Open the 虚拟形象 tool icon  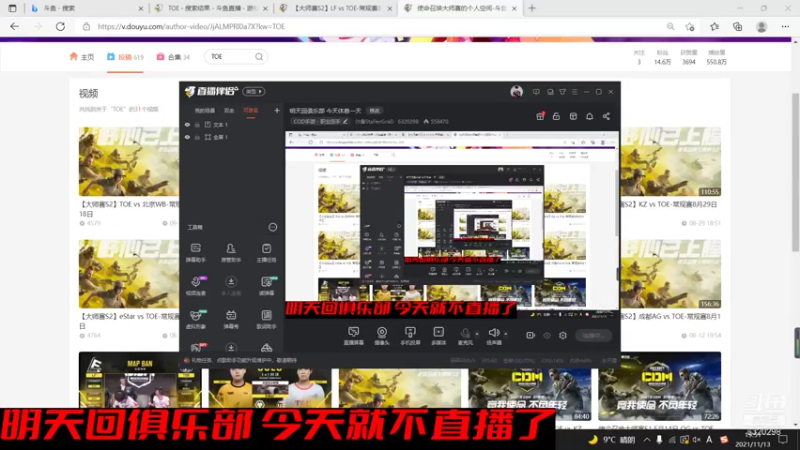click(195, 319)
